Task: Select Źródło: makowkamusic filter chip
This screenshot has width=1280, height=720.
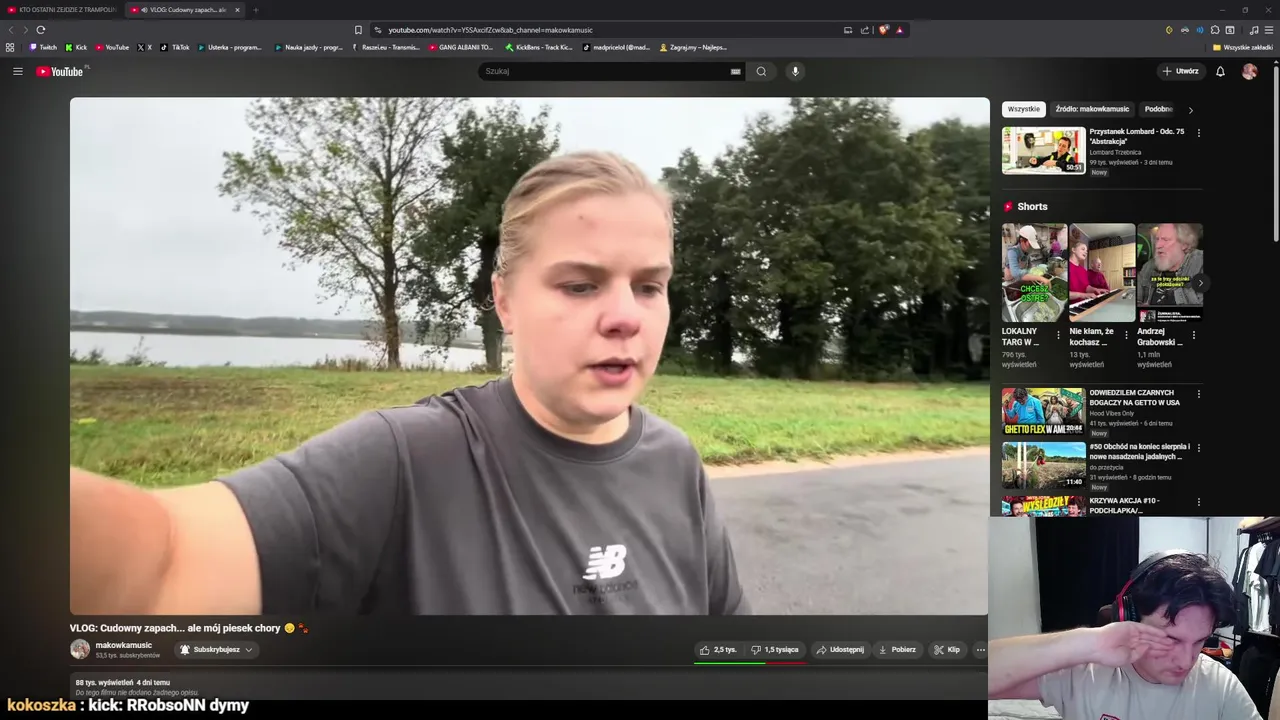Action: point(1092,109)
